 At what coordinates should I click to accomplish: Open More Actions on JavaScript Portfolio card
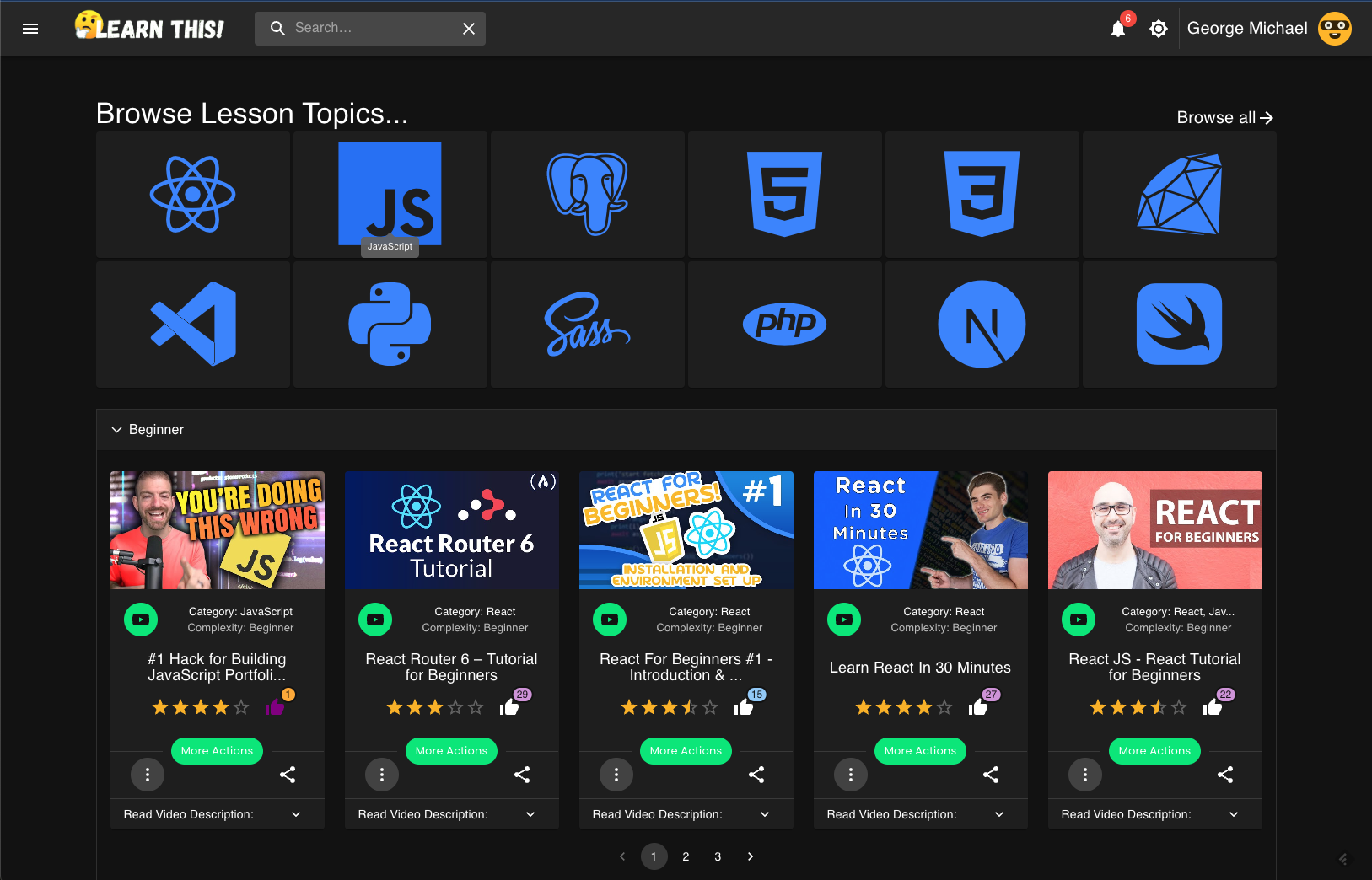point(217,751)
